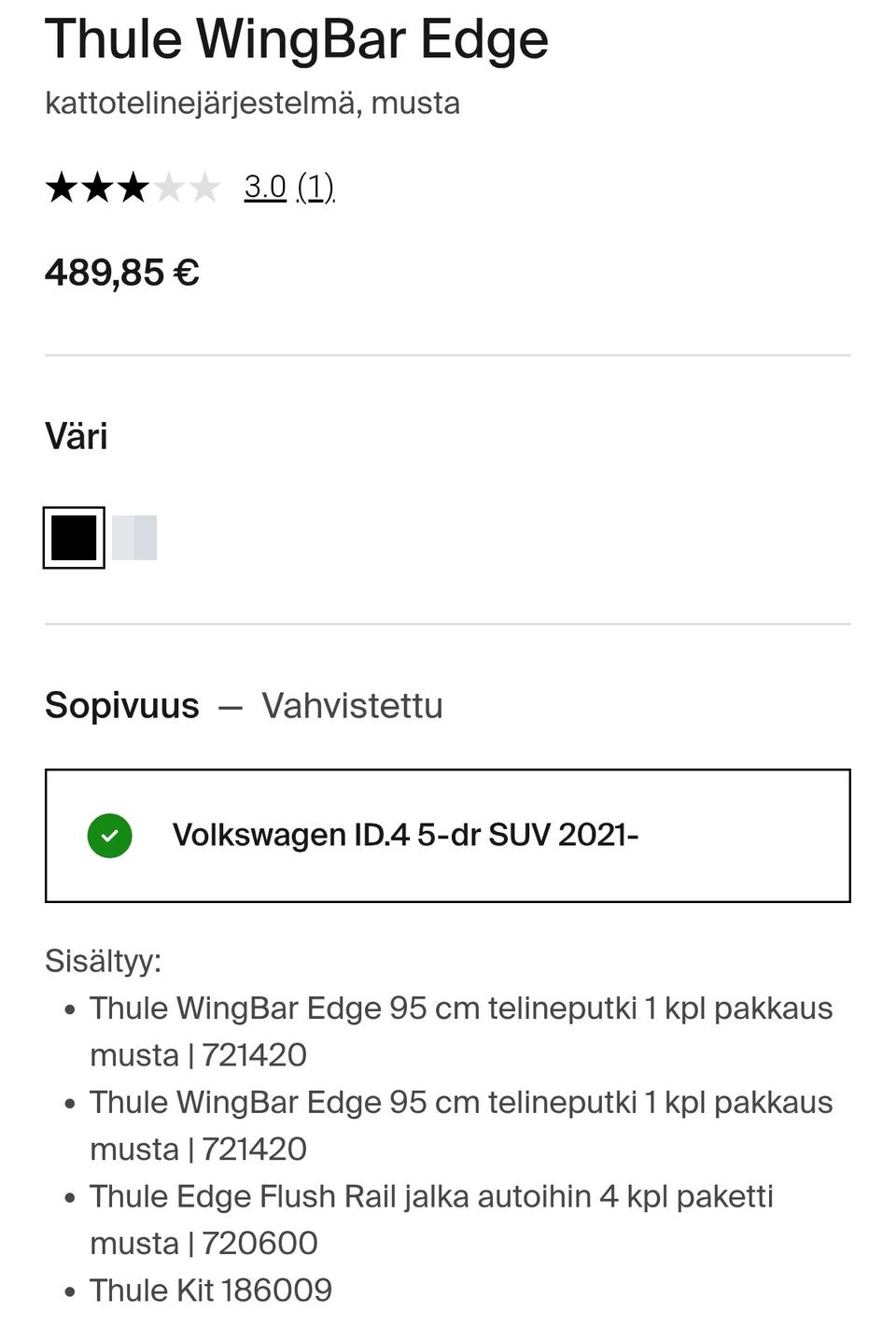Click the fourth empty rating star

click(x=169, y=188)
